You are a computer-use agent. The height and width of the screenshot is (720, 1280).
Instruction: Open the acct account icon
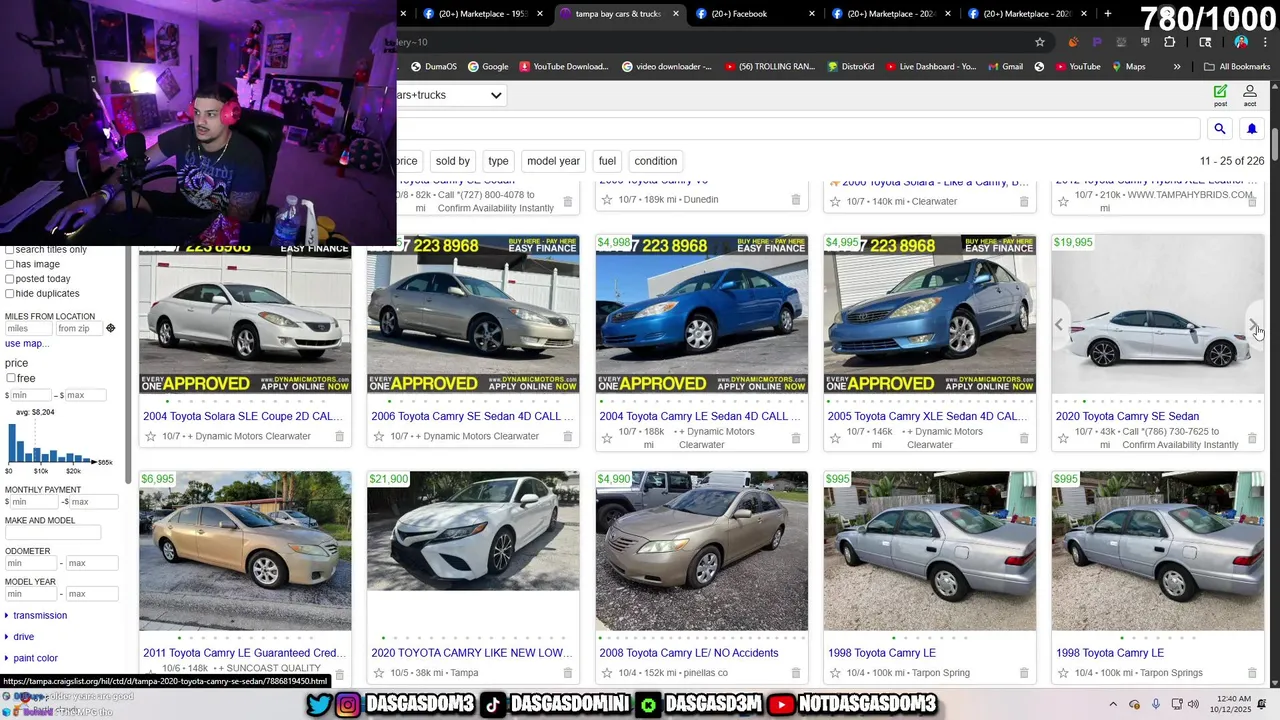(x=1250, y=95)
